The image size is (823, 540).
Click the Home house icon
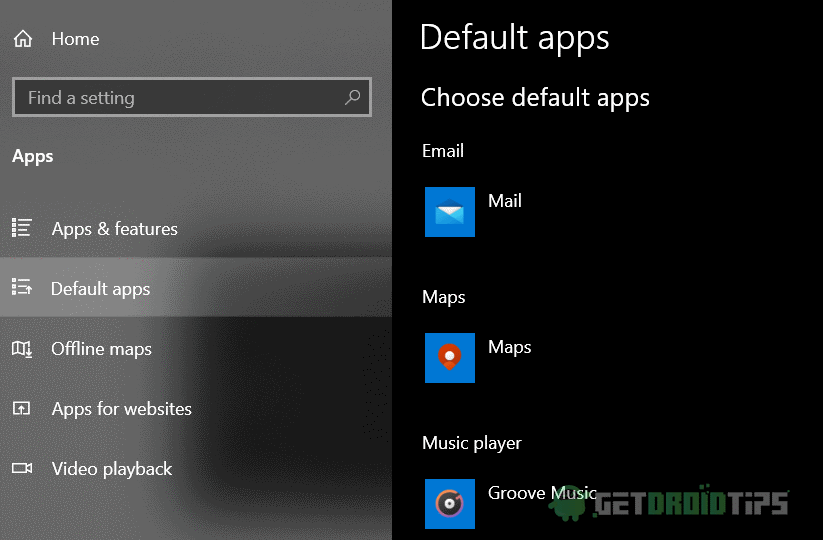(23, 39)
